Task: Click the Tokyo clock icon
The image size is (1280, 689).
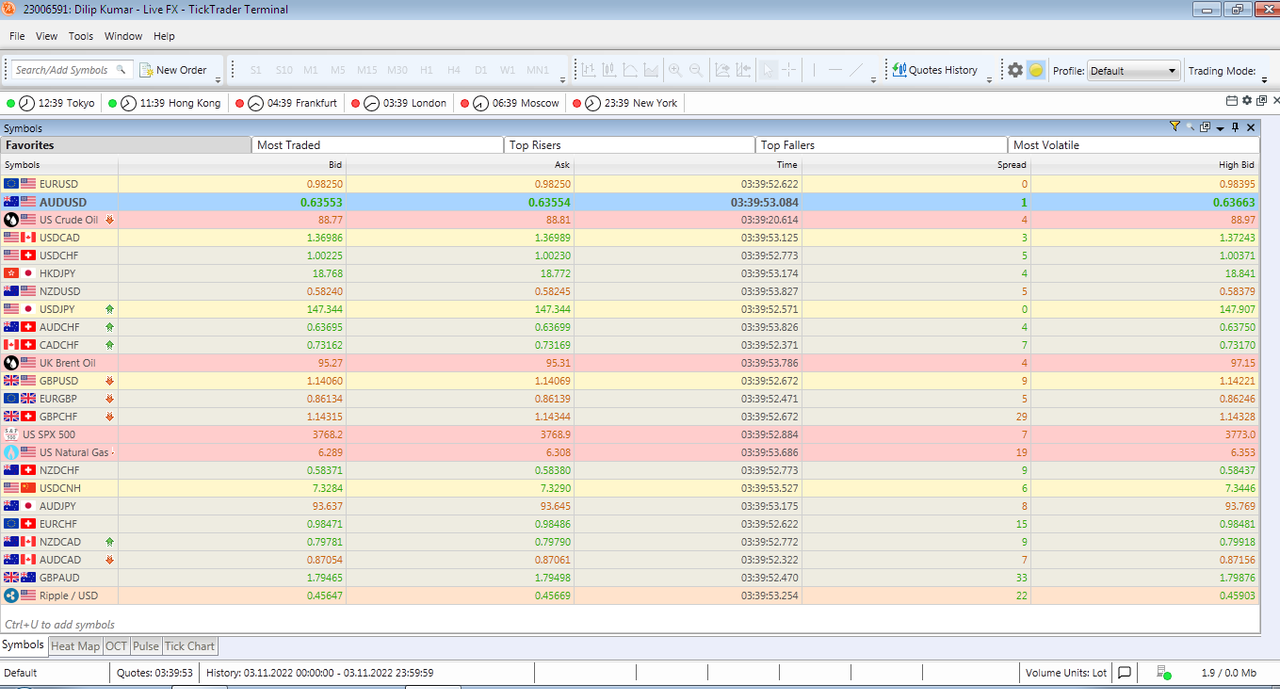Action: pyautogui.click(x=27, y=103)
